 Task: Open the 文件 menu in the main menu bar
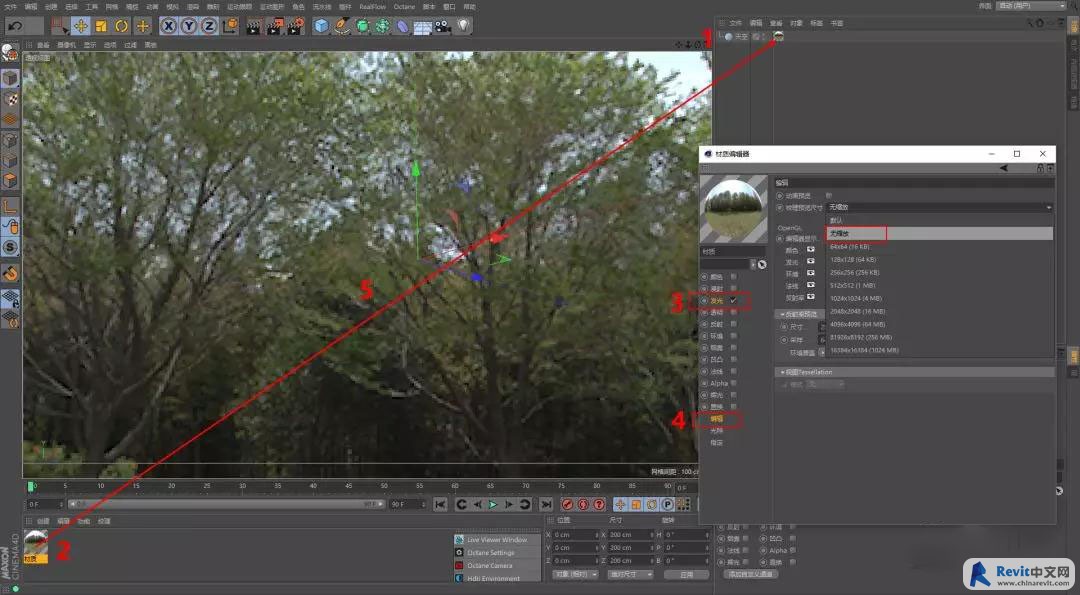(x=10, y=7)
